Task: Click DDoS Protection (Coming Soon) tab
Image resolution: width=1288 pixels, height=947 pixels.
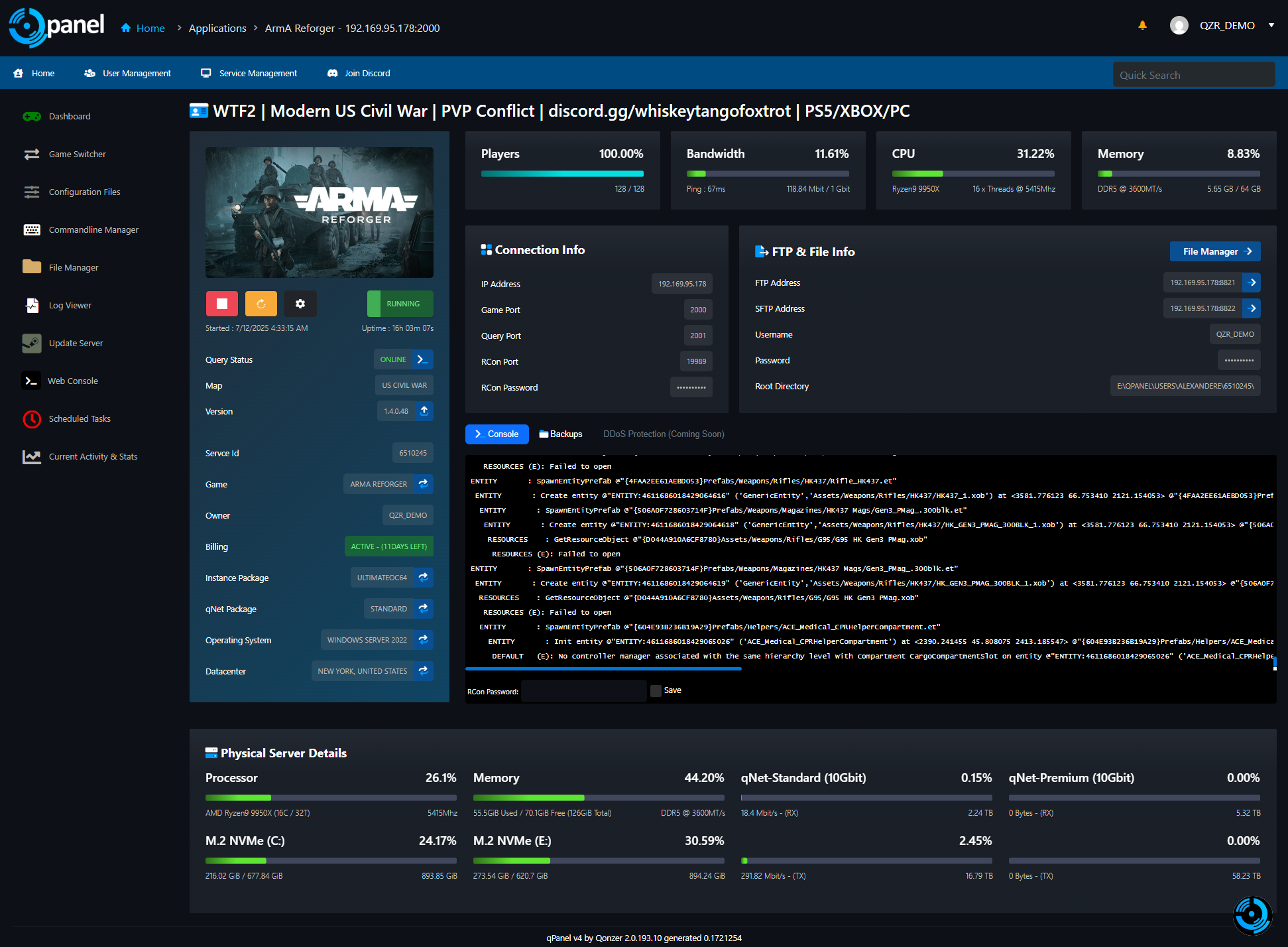Action: click(x=664, y=434)
